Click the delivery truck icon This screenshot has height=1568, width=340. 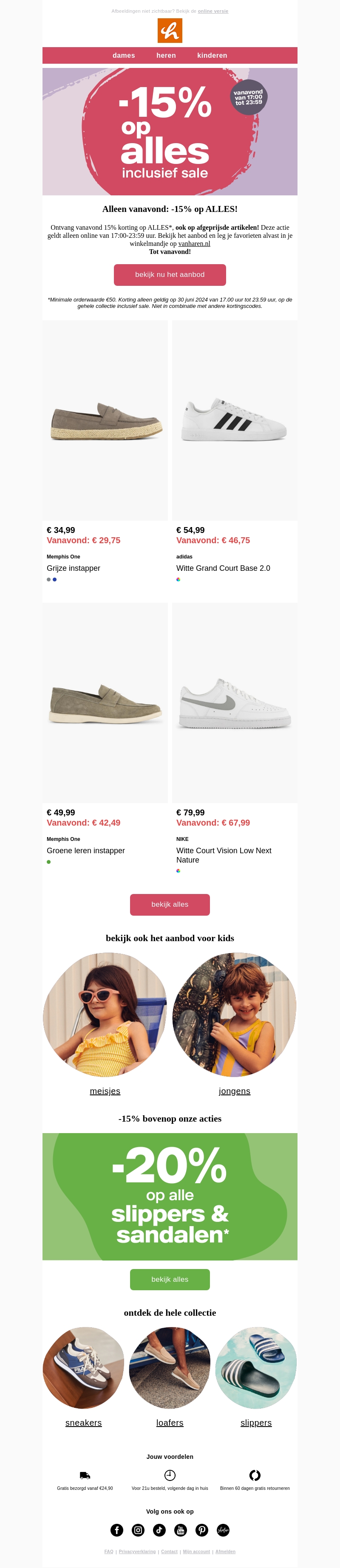tap(85, 1475)
